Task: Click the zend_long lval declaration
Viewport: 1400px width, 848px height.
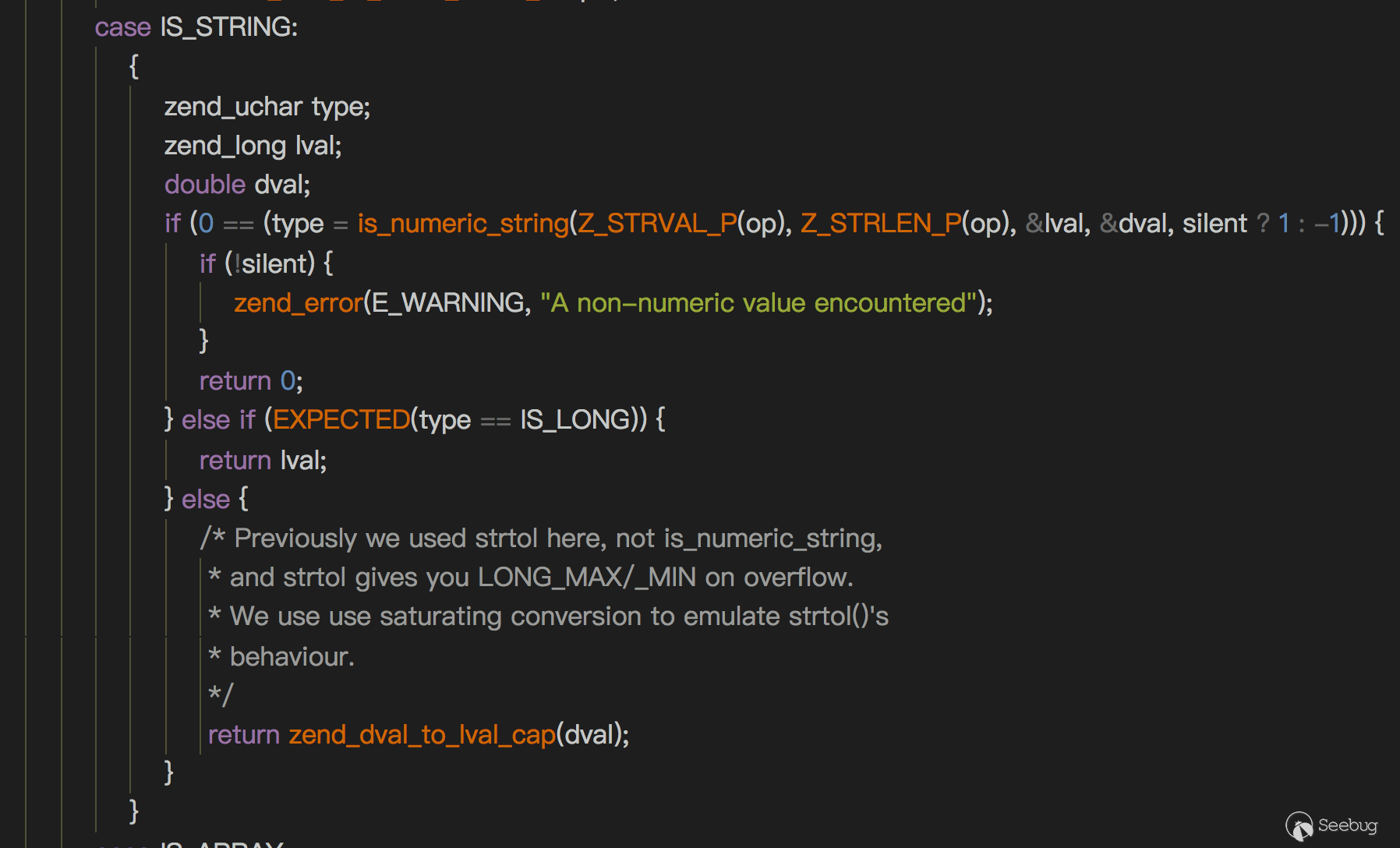Action: pos(253,146)
